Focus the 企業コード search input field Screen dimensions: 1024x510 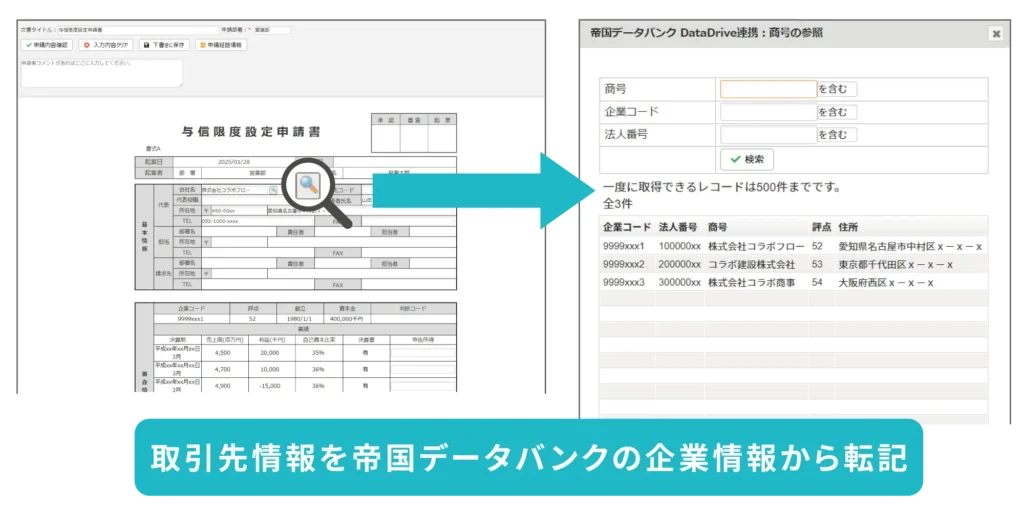768,112
